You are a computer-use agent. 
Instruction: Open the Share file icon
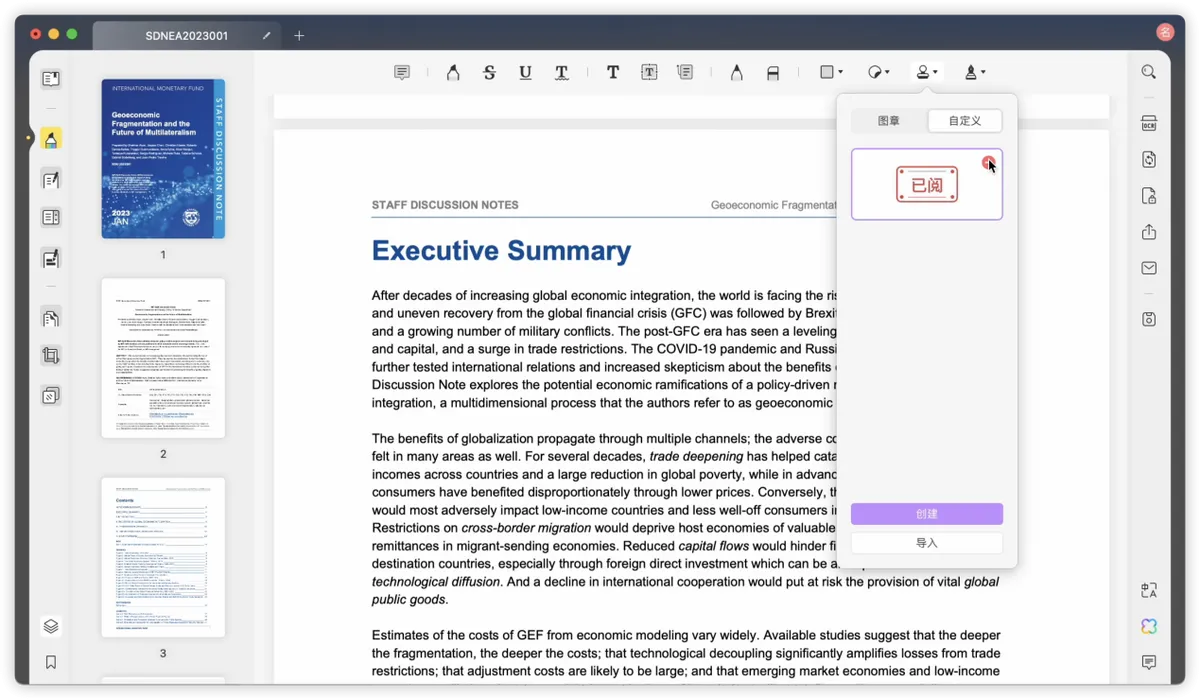(x=1149, y=232)
